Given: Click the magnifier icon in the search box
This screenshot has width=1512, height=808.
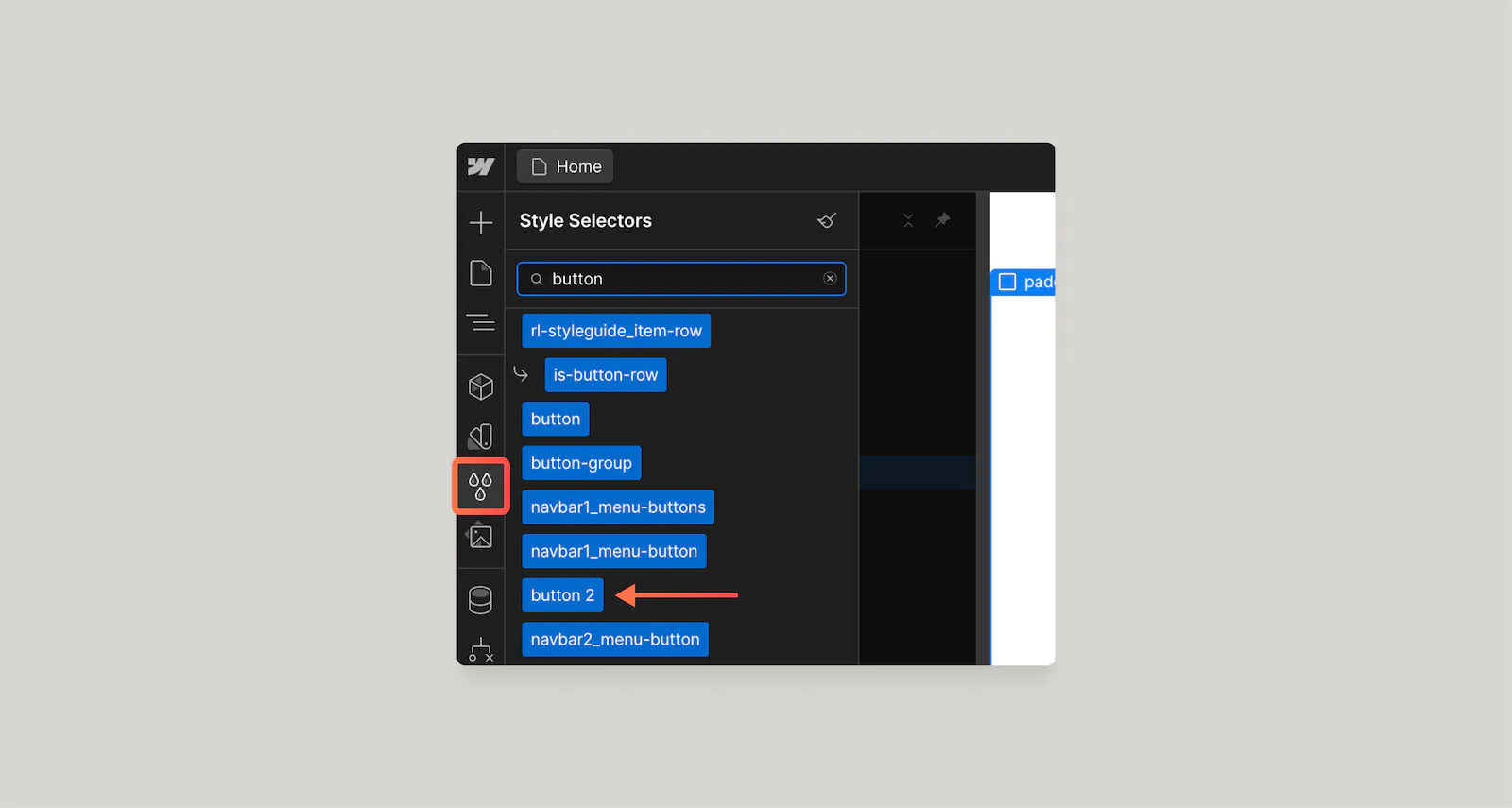Looking at the screenshot, I should pyautogui.click(x=537, y=279).
